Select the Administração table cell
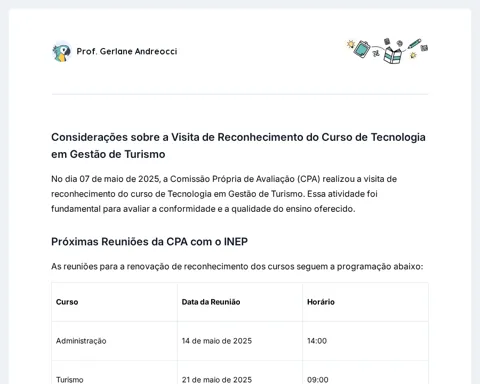The image size is (480, 384). (x=114, y=341)
